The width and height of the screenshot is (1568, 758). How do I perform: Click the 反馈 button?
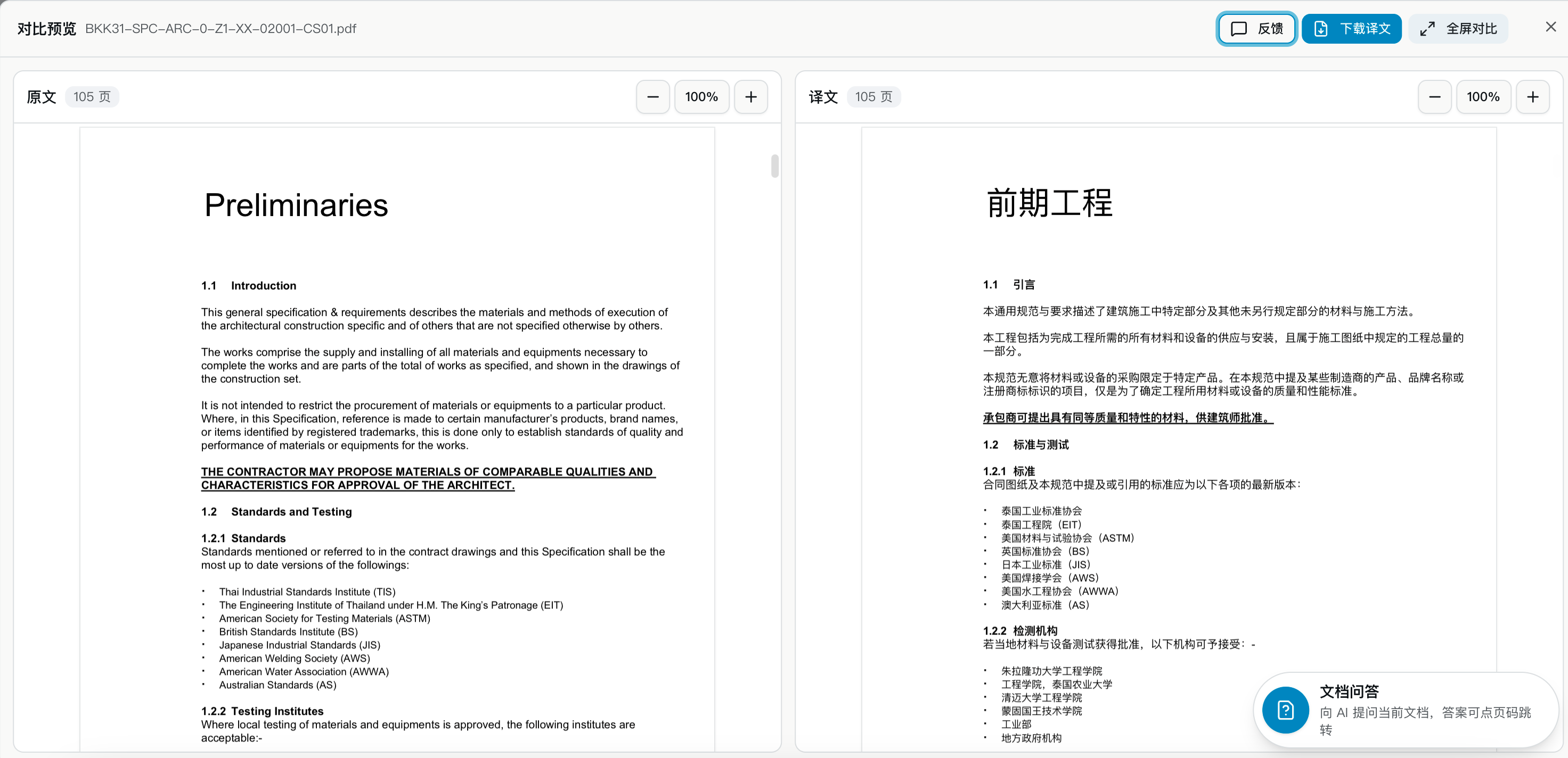[x=1256, y=29]
